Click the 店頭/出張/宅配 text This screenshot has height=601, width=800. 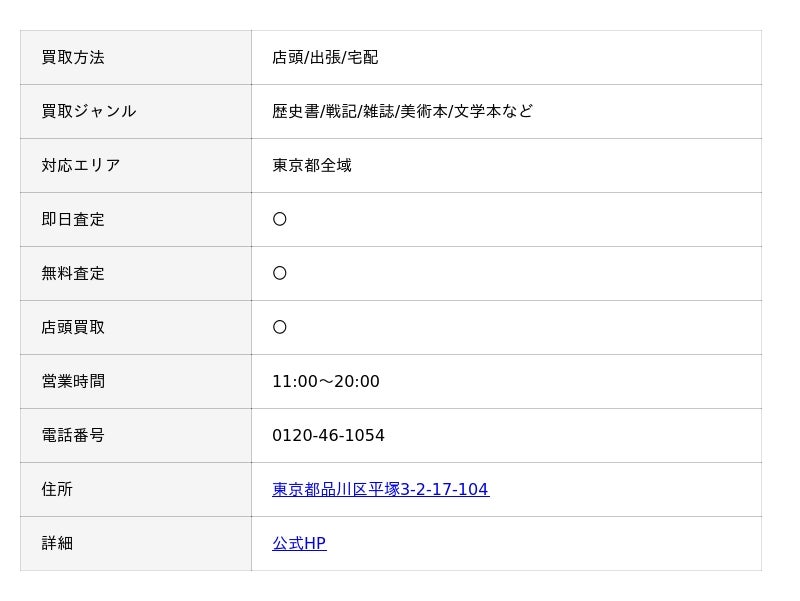pos(325,58)
